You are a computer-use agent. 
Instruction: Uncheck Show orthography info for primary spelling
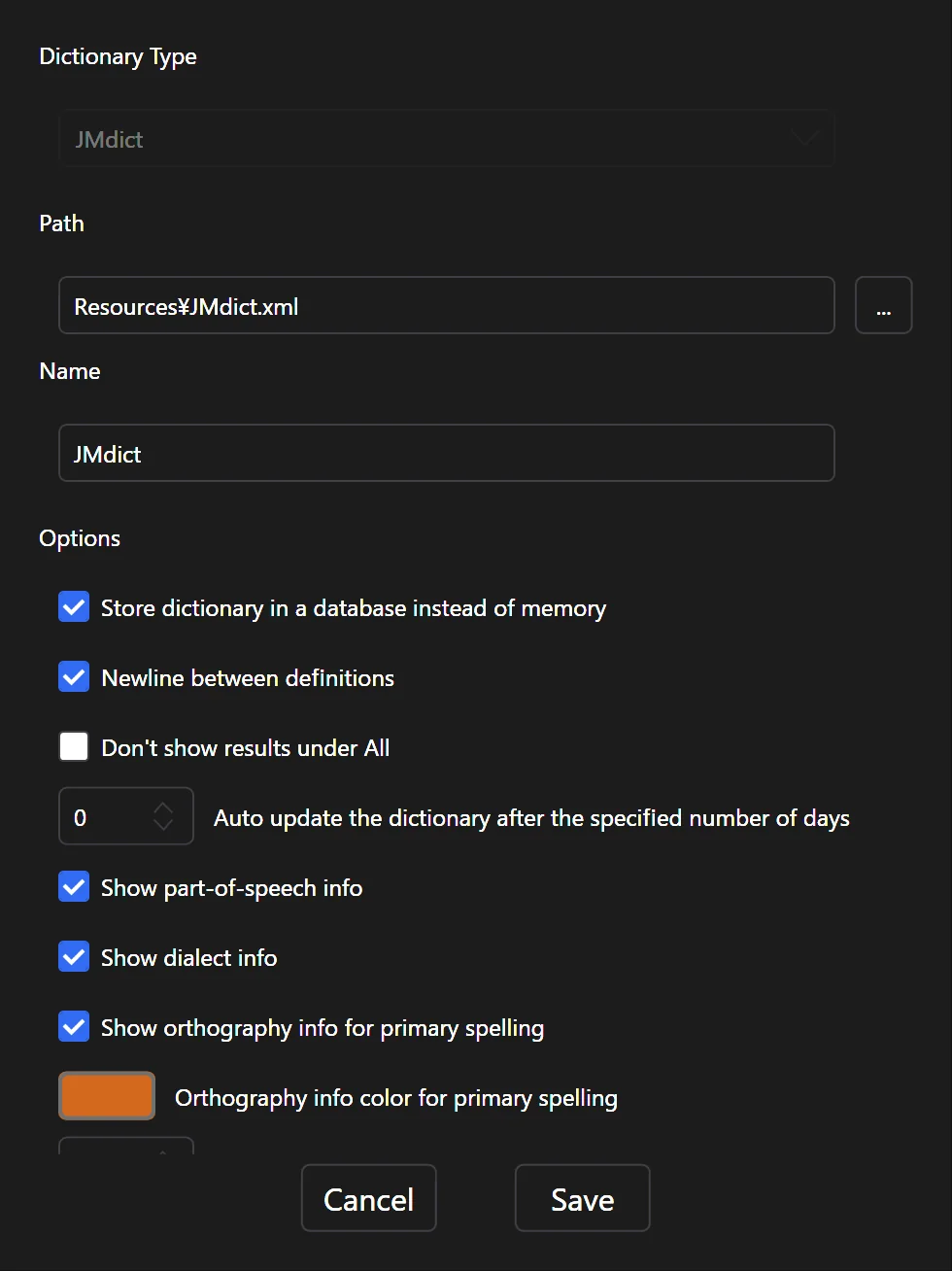[75, 1027]
